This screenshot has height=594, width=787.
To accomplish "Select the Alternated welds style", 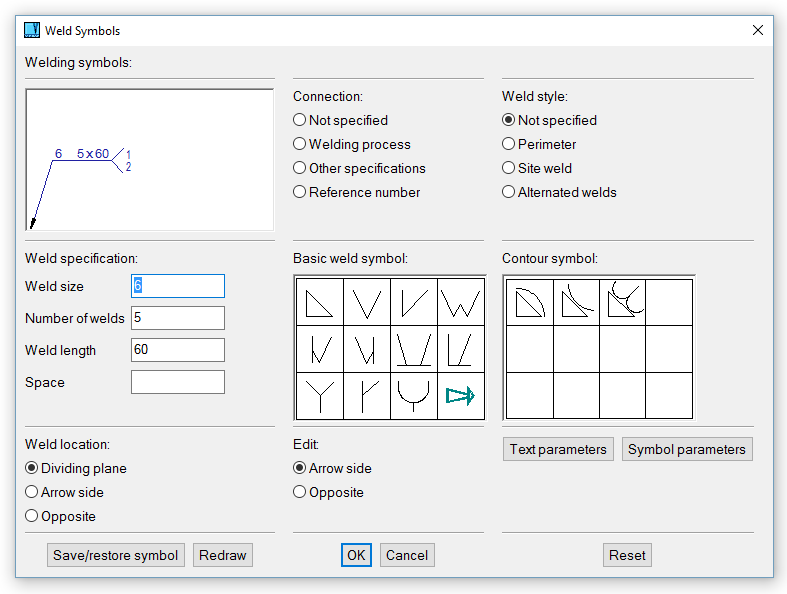I will [x=509, y=192].
